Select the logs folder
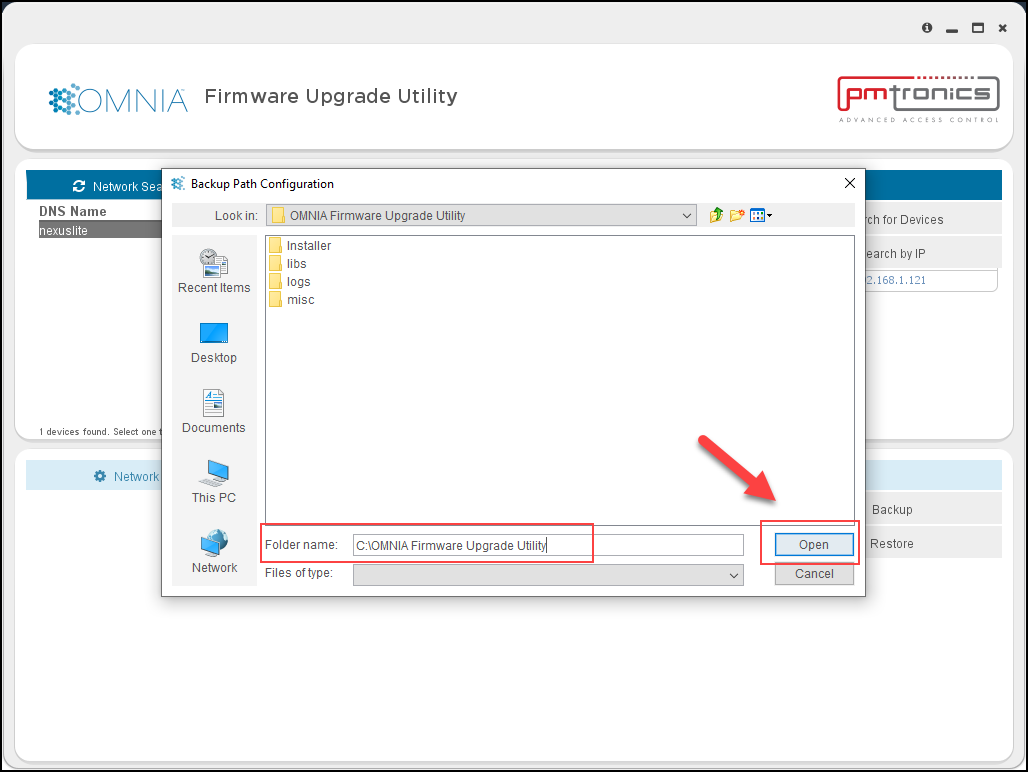The image size is (1028, 772). click(x=290, y=282)
